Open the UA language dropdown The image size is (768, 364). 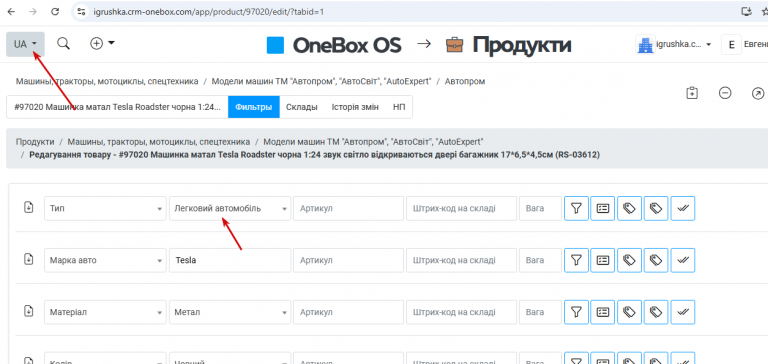[x=25, y=44]
